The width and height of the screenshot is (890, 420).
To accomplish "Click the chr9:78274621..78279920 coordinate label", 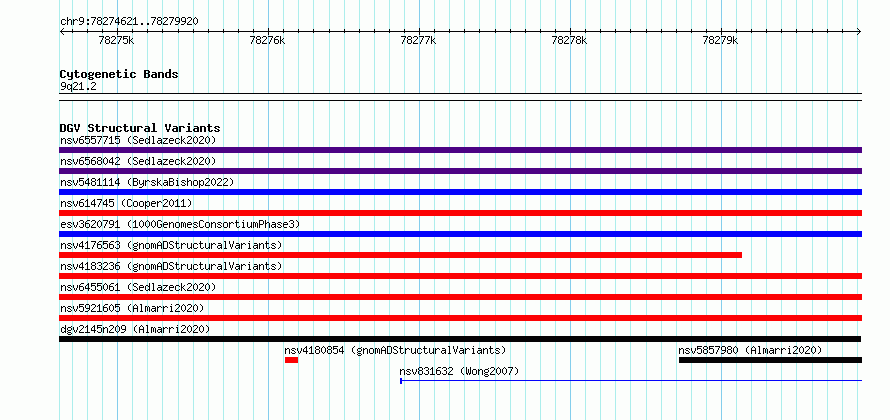I will tap(129, 22).
